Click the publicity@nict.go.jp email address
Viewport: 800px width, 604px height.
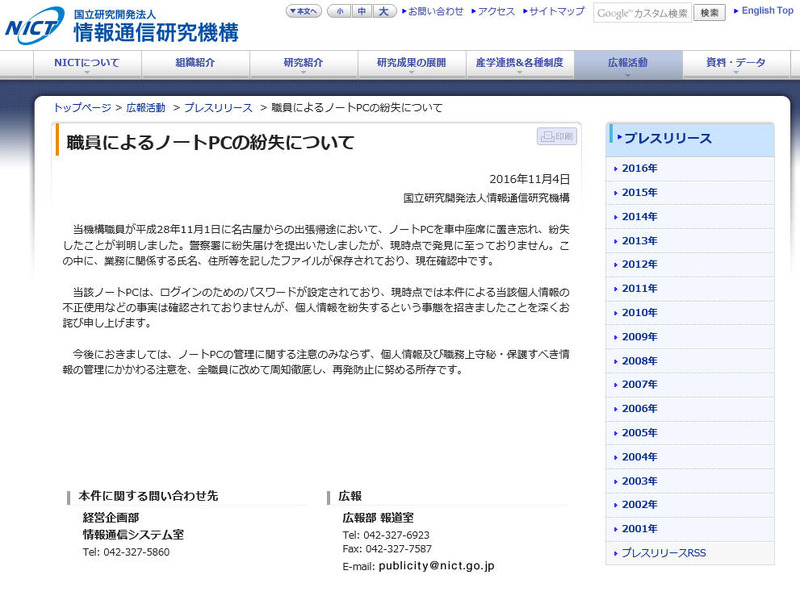click(x=436, y=566)
